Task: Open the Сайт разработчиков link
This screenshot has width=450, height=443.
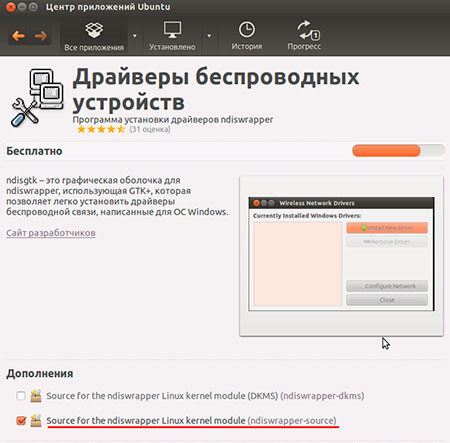Action: [51, 233]
